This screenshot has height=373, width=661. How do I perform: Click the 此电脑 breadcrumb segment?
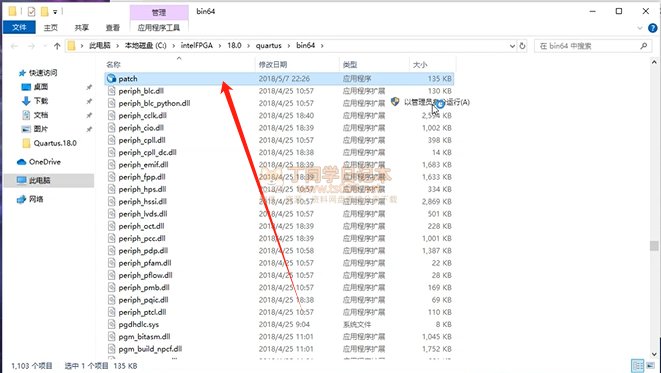click(x=99, y=46)
